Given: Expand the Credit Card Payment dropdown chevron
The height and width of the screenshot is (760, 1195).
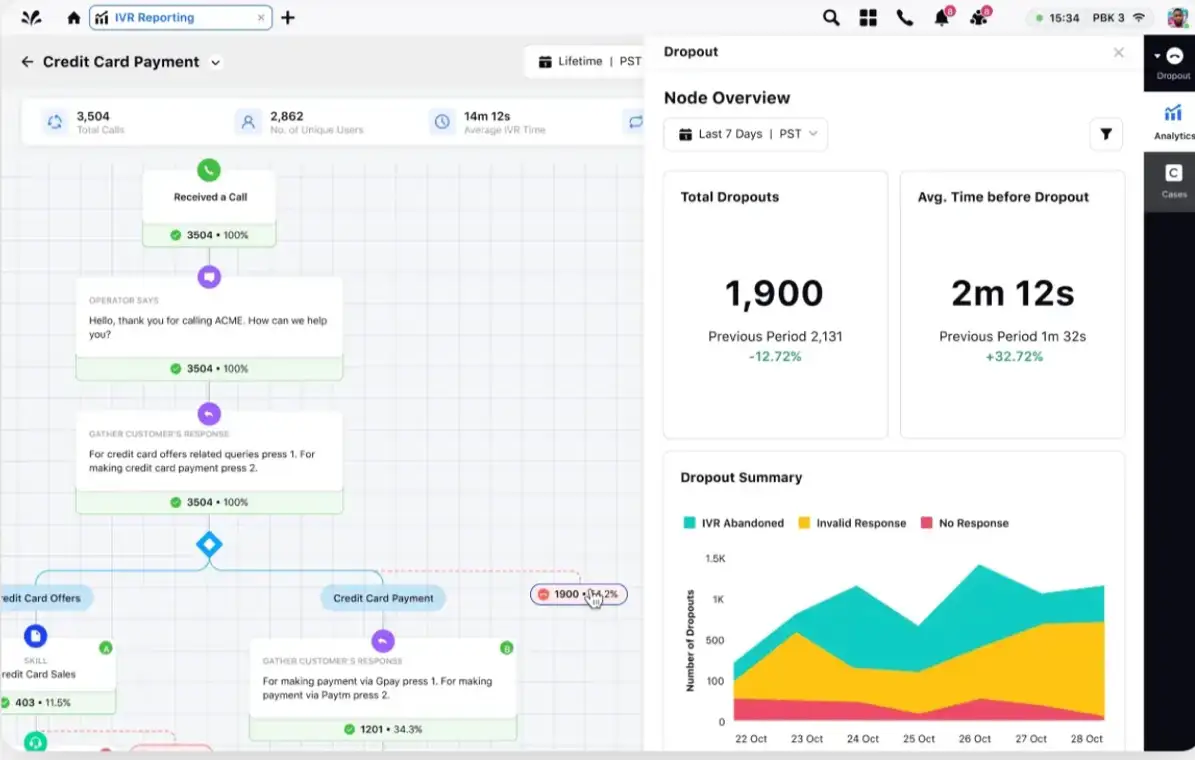Looking at the screenshot, I should pos(216,63).
